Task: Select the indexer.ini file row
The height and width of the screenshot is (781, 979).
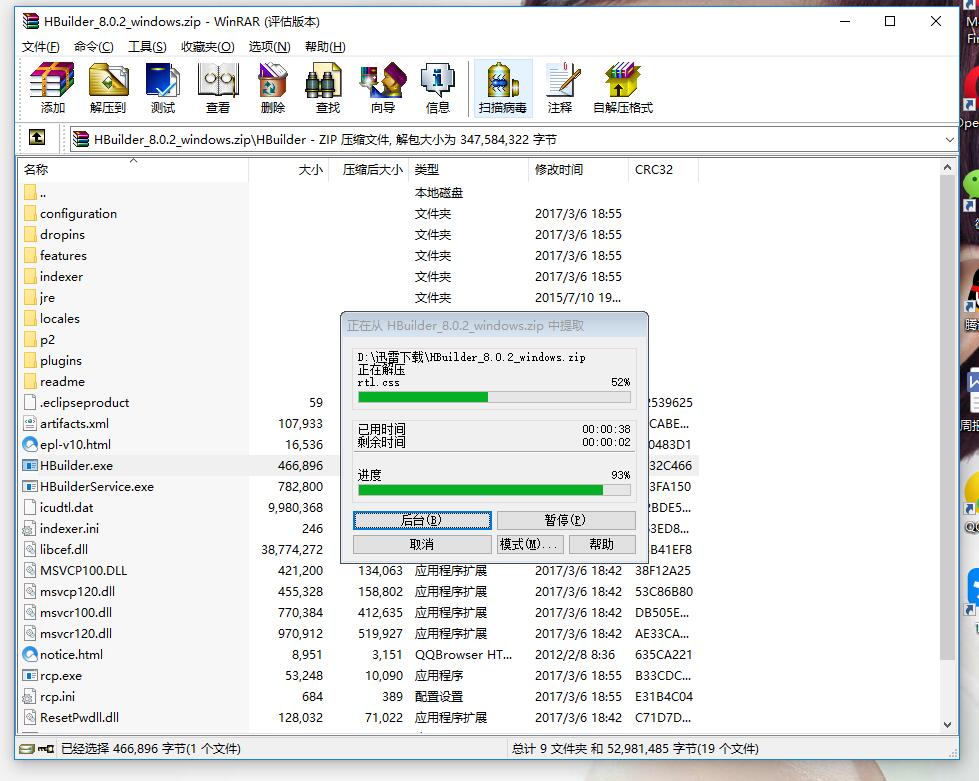Action: [358, 529]
